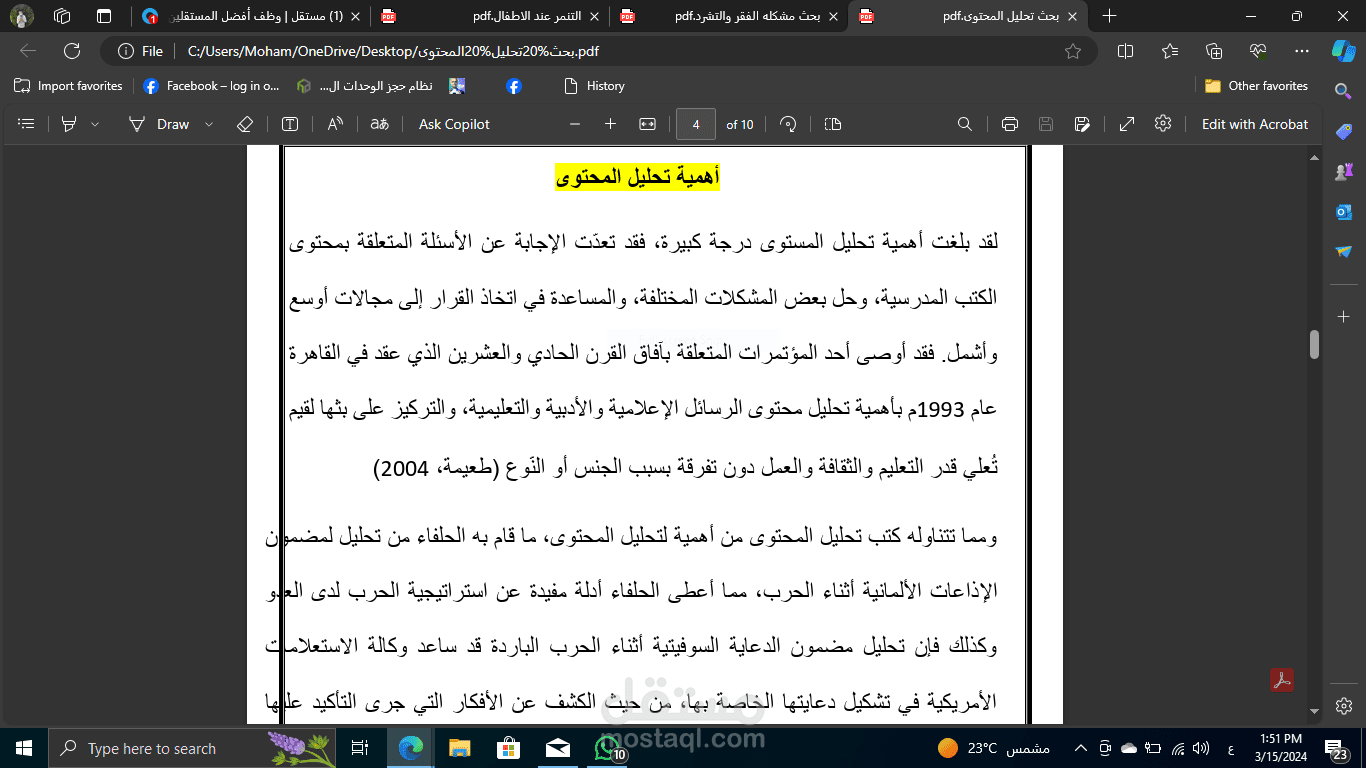
Task: Show hidden system tray icons chevron
Action: coord(1080,748)
